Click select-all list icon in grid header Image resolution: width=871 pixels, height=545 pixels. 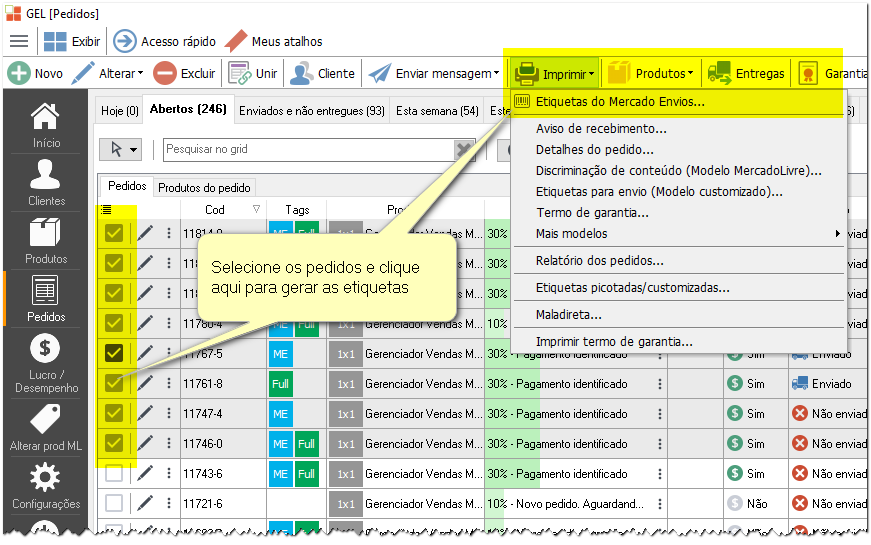click(x=106, y=209)
